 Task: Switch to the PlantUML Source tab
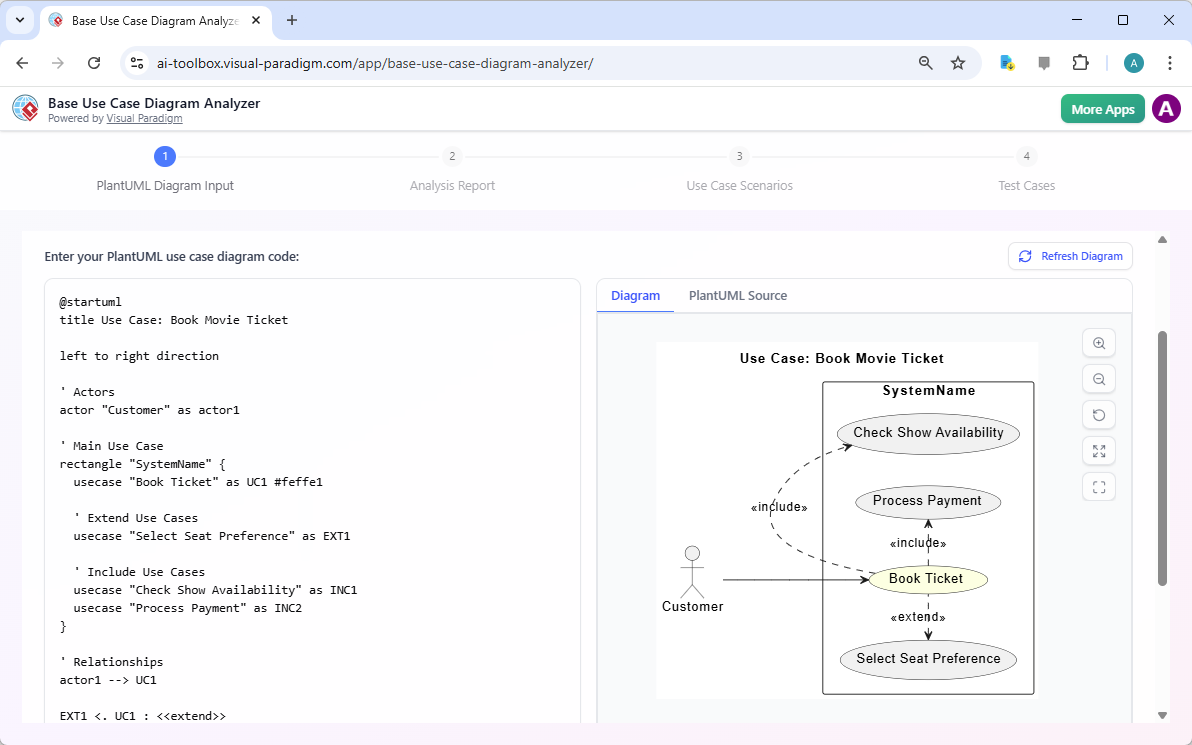coord(737,295)
